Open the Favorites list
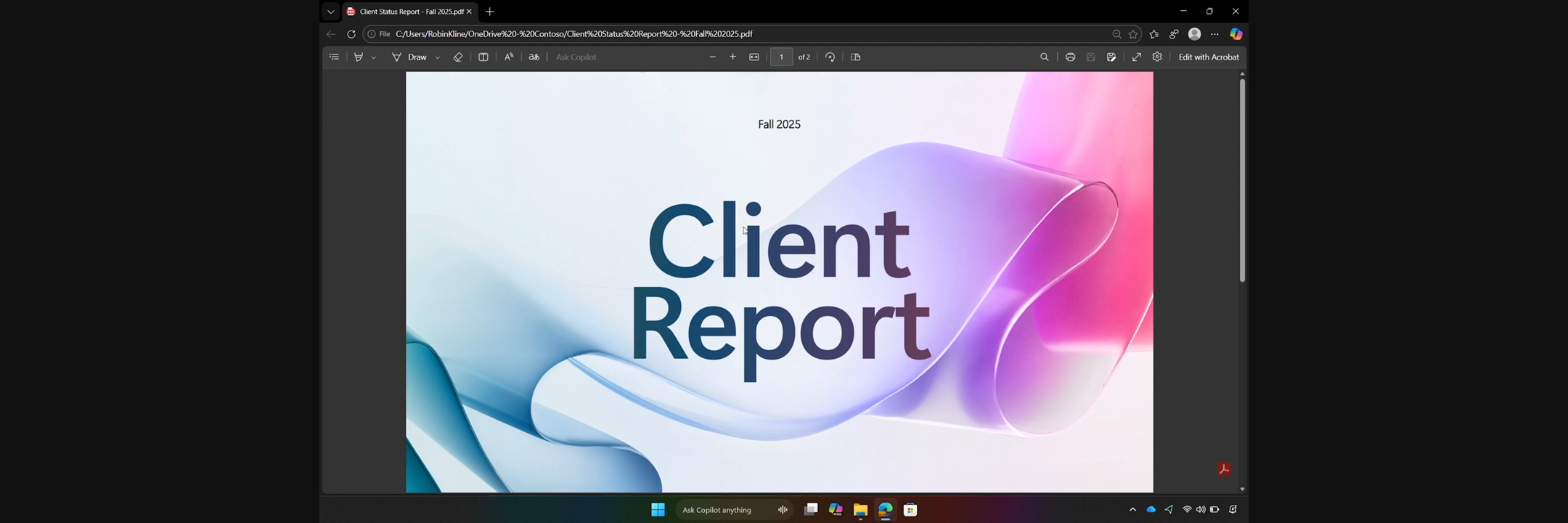1568x523 pixels. [x=1154, y=34]
